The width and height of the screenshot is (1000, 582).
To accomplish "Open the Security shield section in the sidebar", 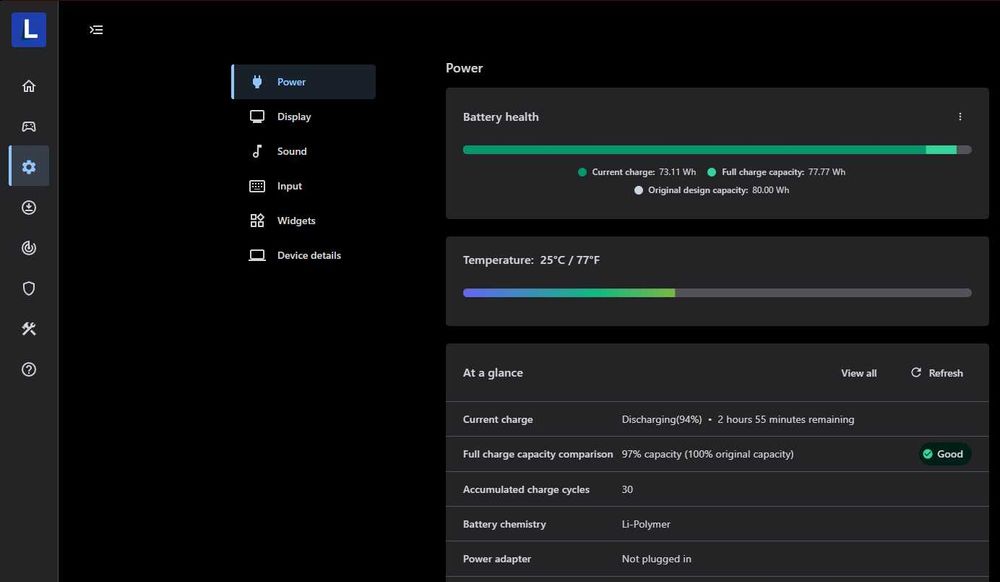I will 29,288.
